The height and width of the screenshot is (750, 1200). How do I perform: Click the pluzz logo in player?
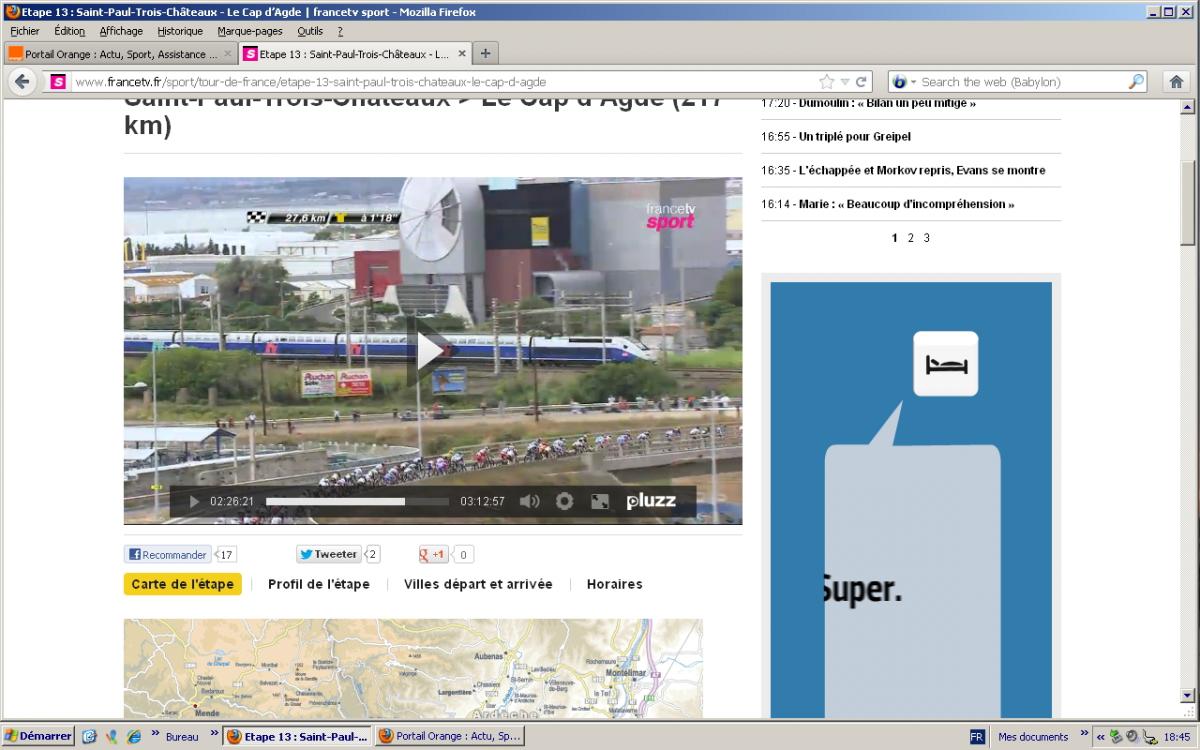click(x=651, y=502)
